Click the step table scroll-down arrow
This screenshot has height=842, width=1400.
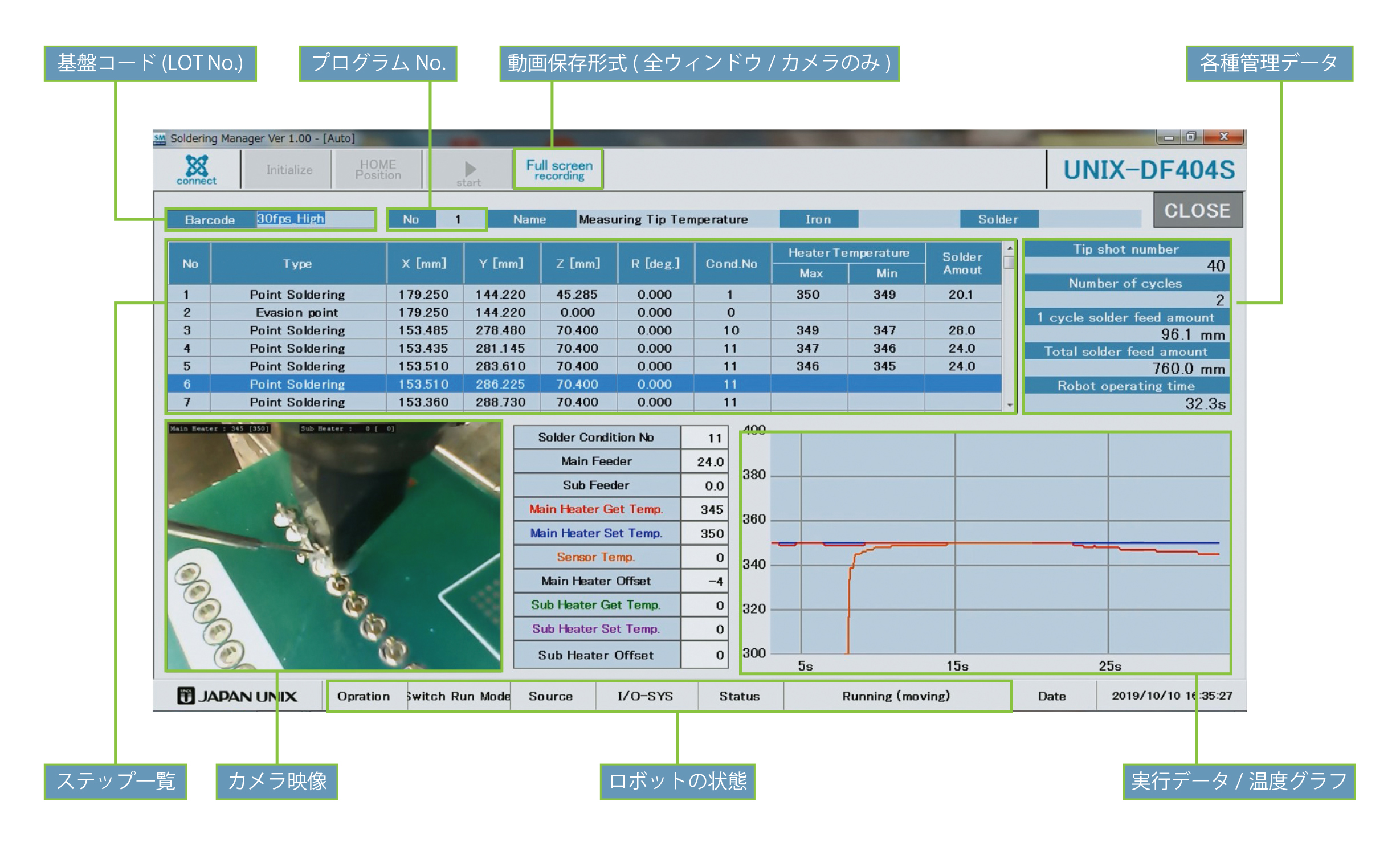click(1009, 404)
